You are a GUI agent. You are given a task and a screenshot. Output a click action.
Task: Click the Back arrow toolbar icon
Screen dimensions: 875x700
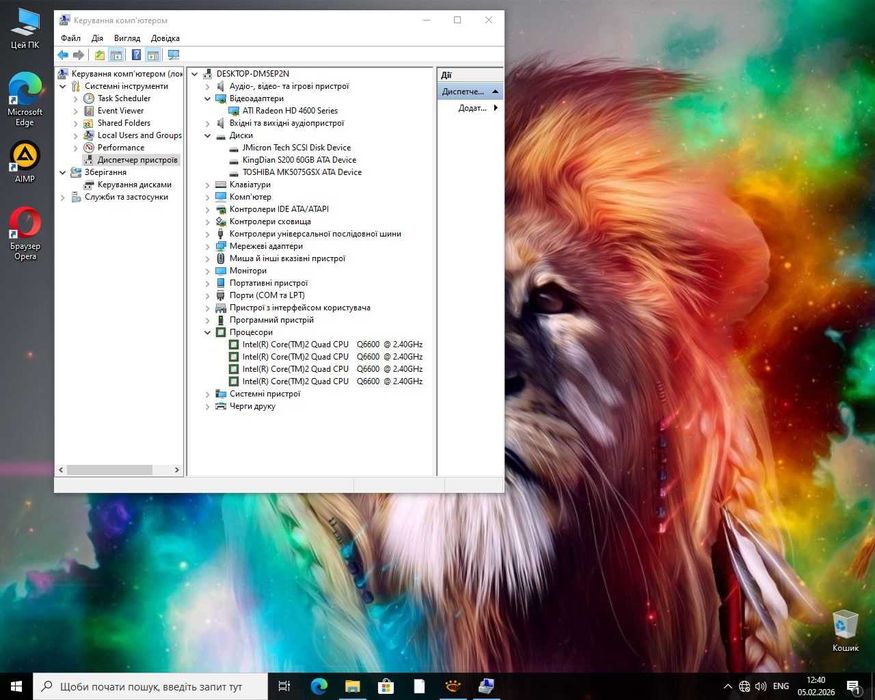click(x=62, y=55)
